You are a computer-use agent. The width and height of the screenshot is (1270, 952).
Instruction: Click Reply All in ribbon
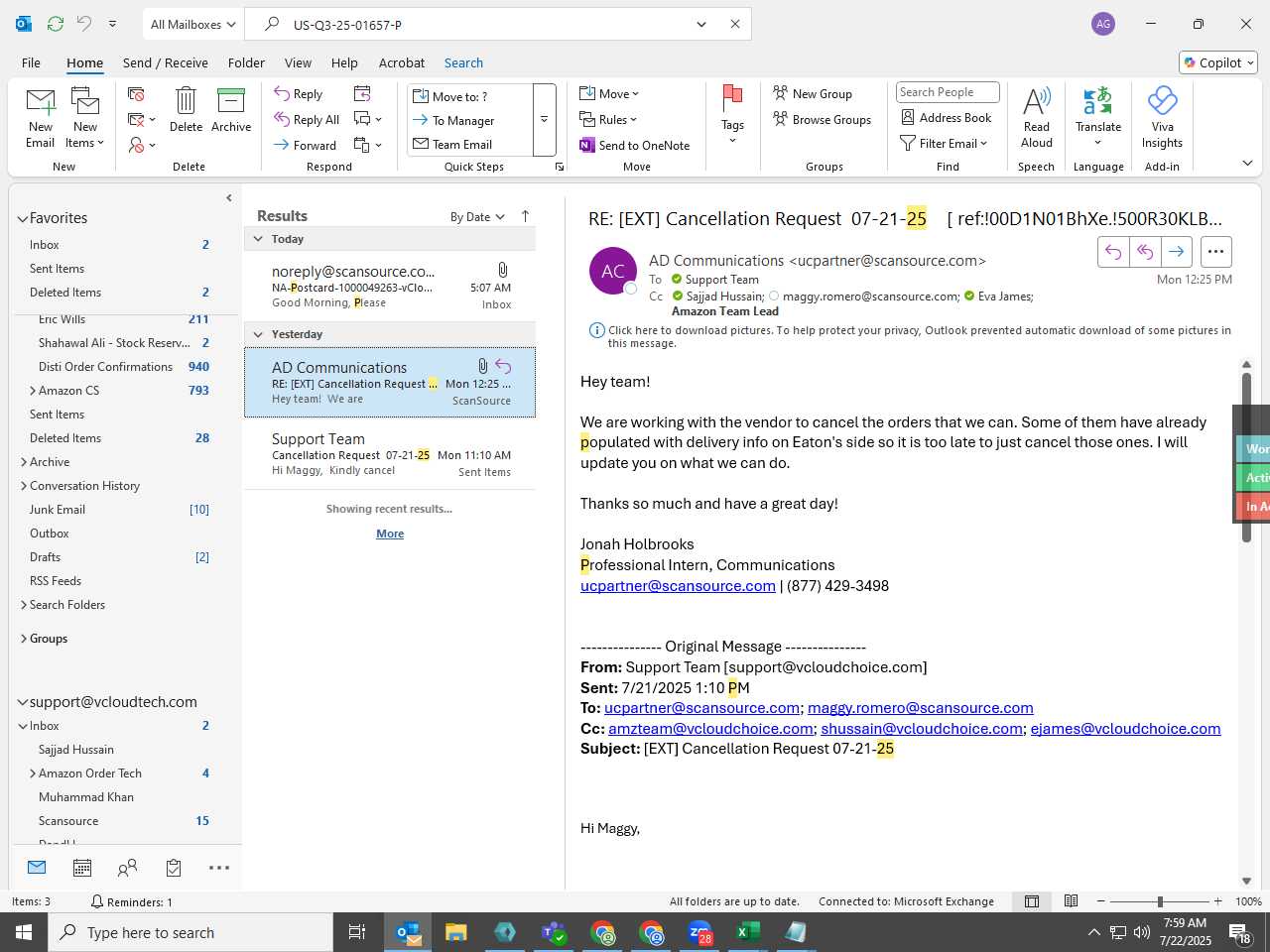pos(307,120)
